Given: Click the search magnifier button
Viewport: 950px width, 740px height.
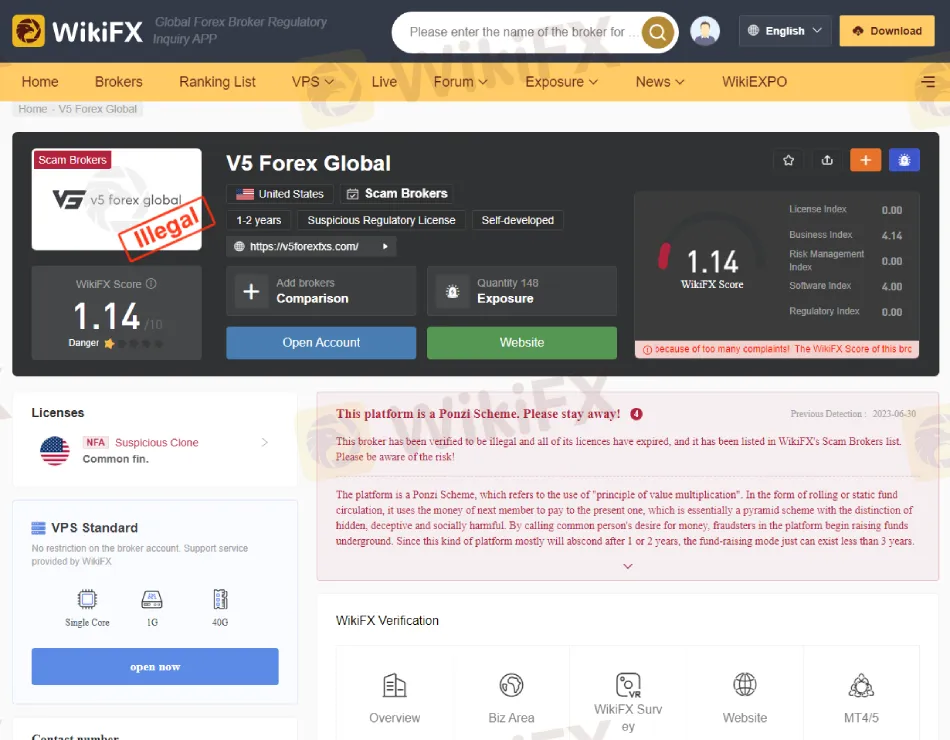Looking at the screenshot, I should point(657,32).
